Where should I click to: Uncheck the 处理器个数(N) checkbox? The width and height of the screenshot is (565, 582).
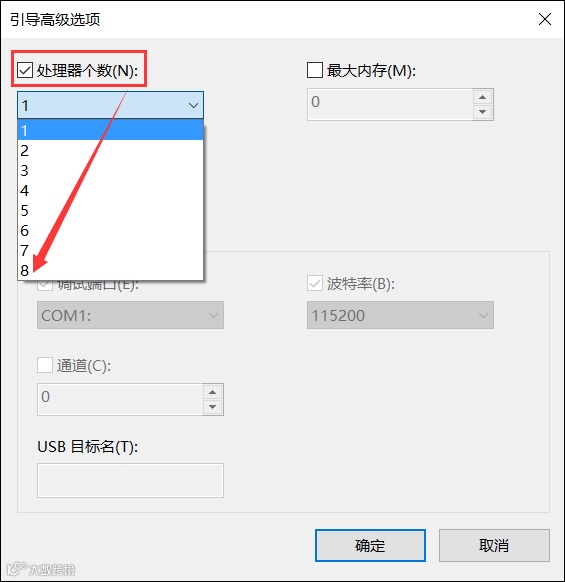[25, 70]
